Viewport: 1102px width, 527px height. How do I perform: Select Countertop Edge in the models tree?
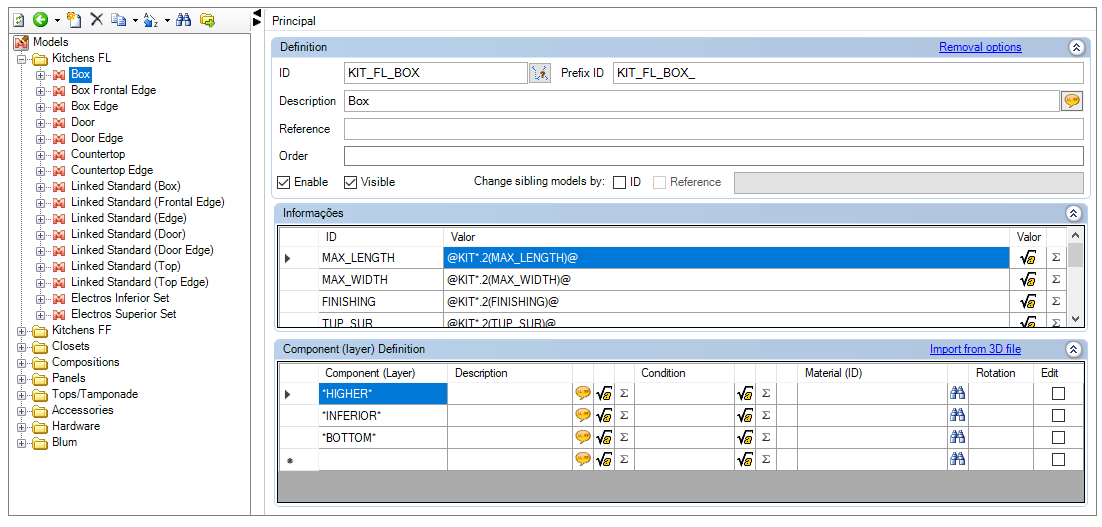point(112,170)
